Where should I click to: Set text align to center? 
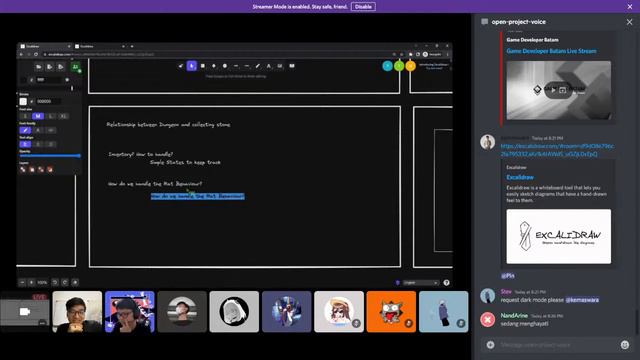coord(38,144)
